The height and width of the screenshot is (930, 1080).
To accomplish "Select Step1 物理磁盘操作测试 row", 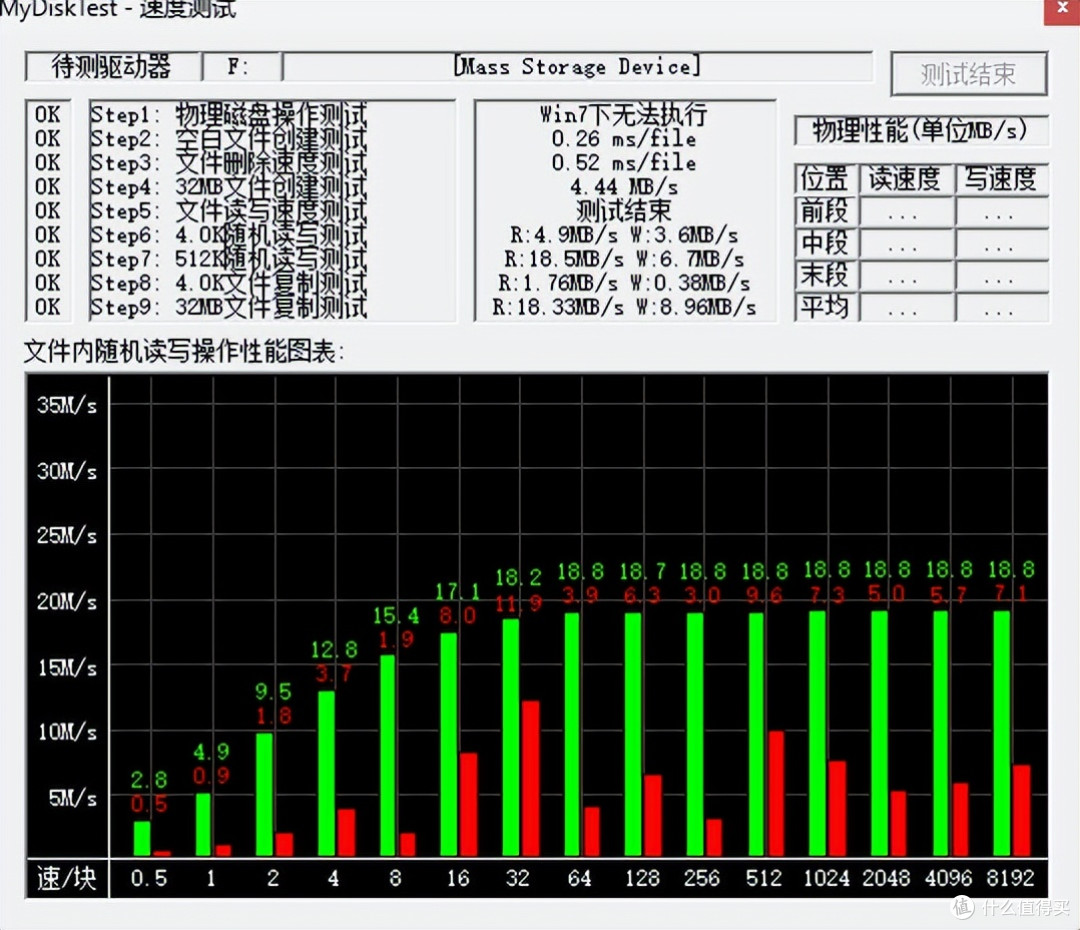I will tap(229, 114).
